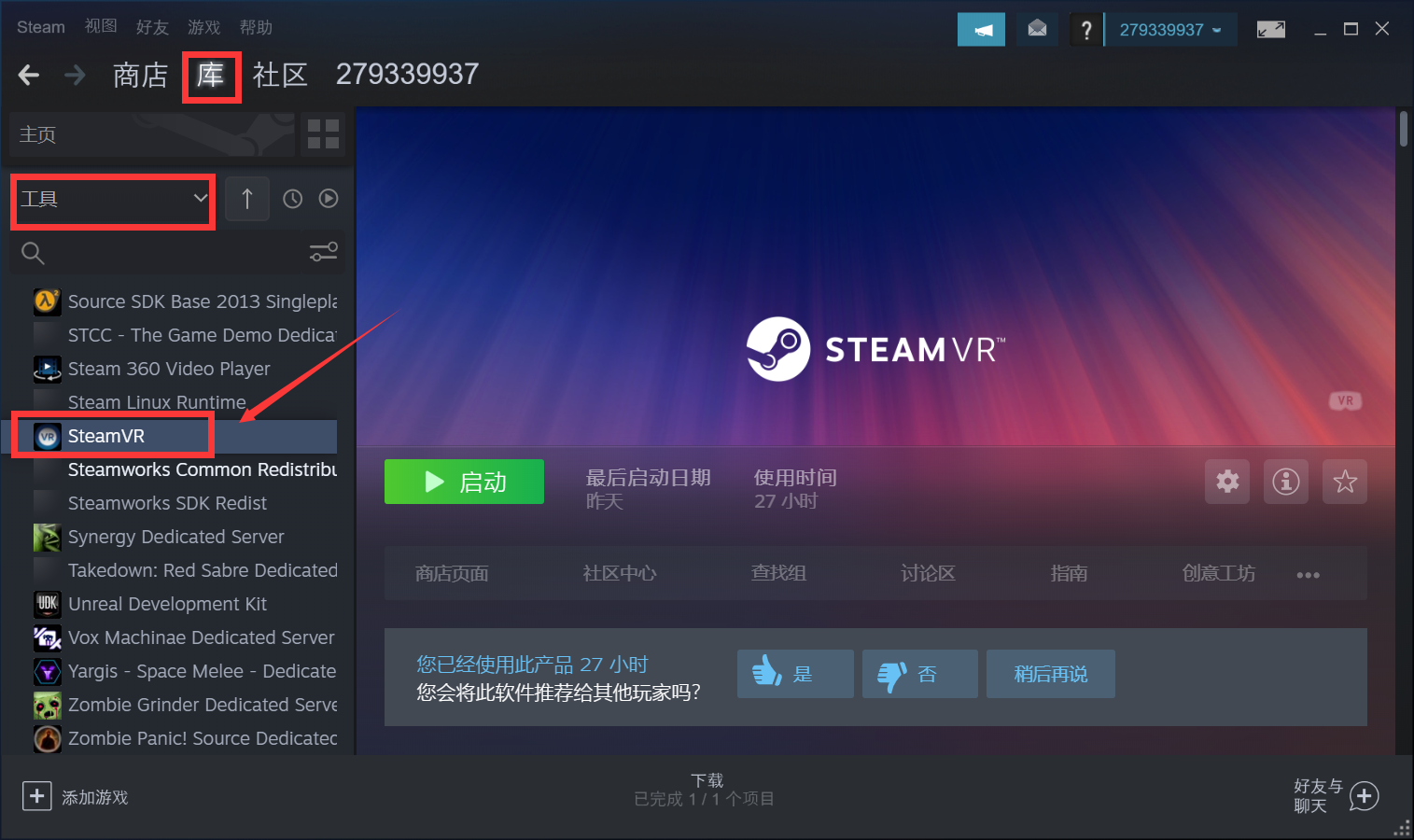Open the 279339937 profile tab
This screenshot has height=840, width=1414.
click(407, 75)
